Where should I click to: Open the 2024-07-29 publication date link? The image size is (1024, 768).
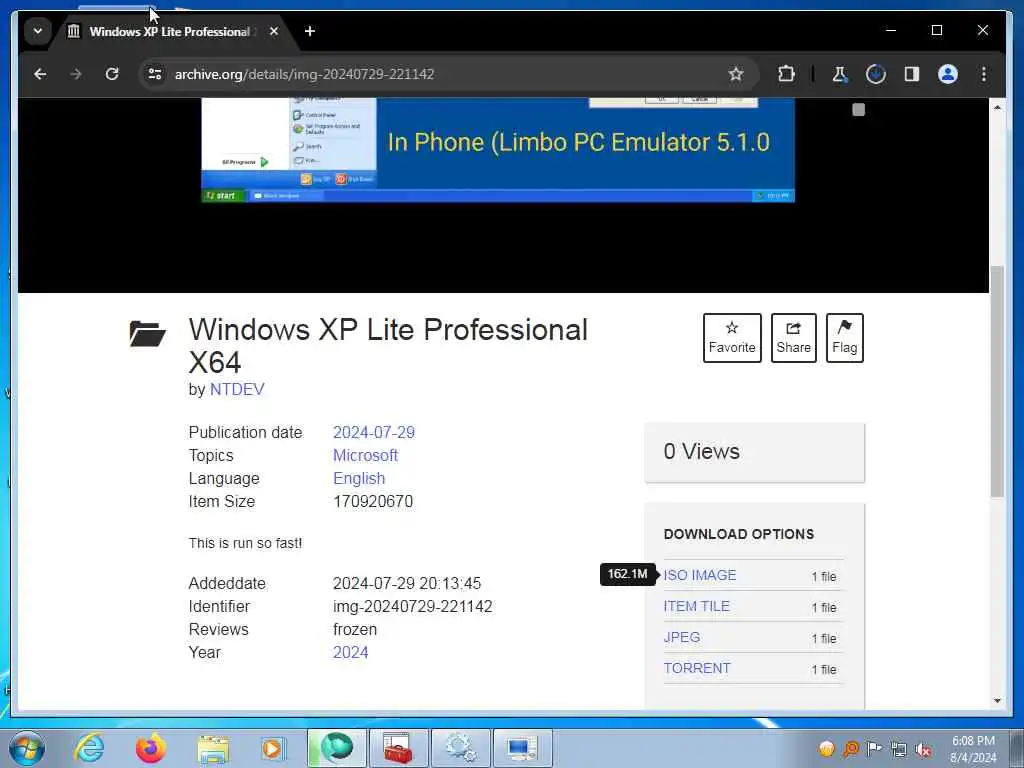click(374, 432)
